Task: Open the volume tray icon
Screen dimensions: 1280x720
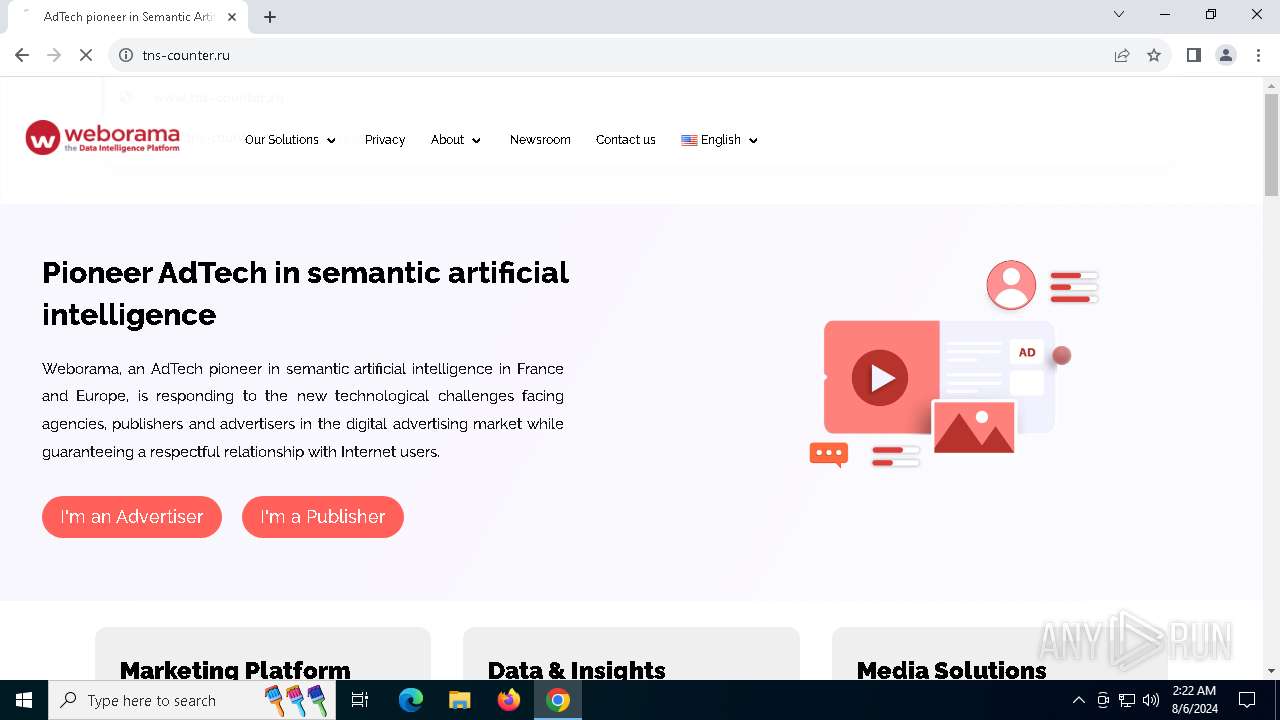Action: (x=1151, y=700)
